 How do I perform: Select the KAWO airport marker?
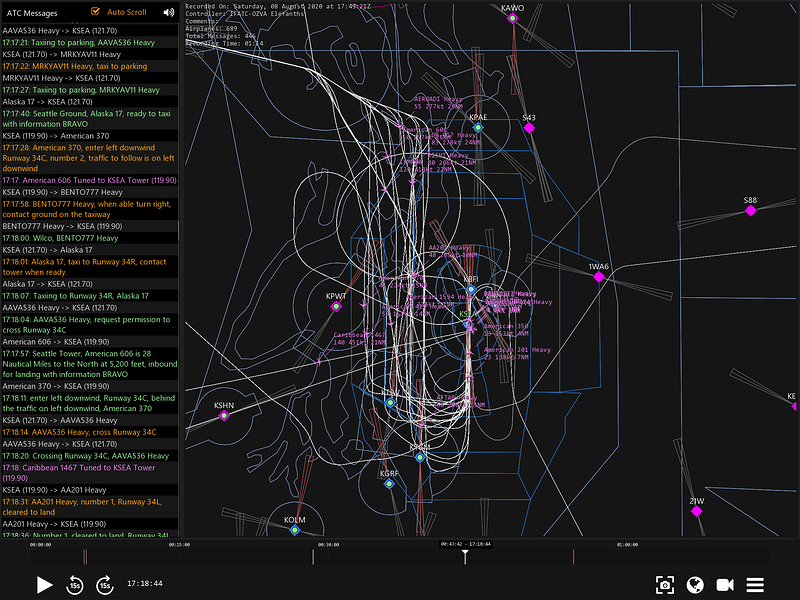(x=512, y=18)
